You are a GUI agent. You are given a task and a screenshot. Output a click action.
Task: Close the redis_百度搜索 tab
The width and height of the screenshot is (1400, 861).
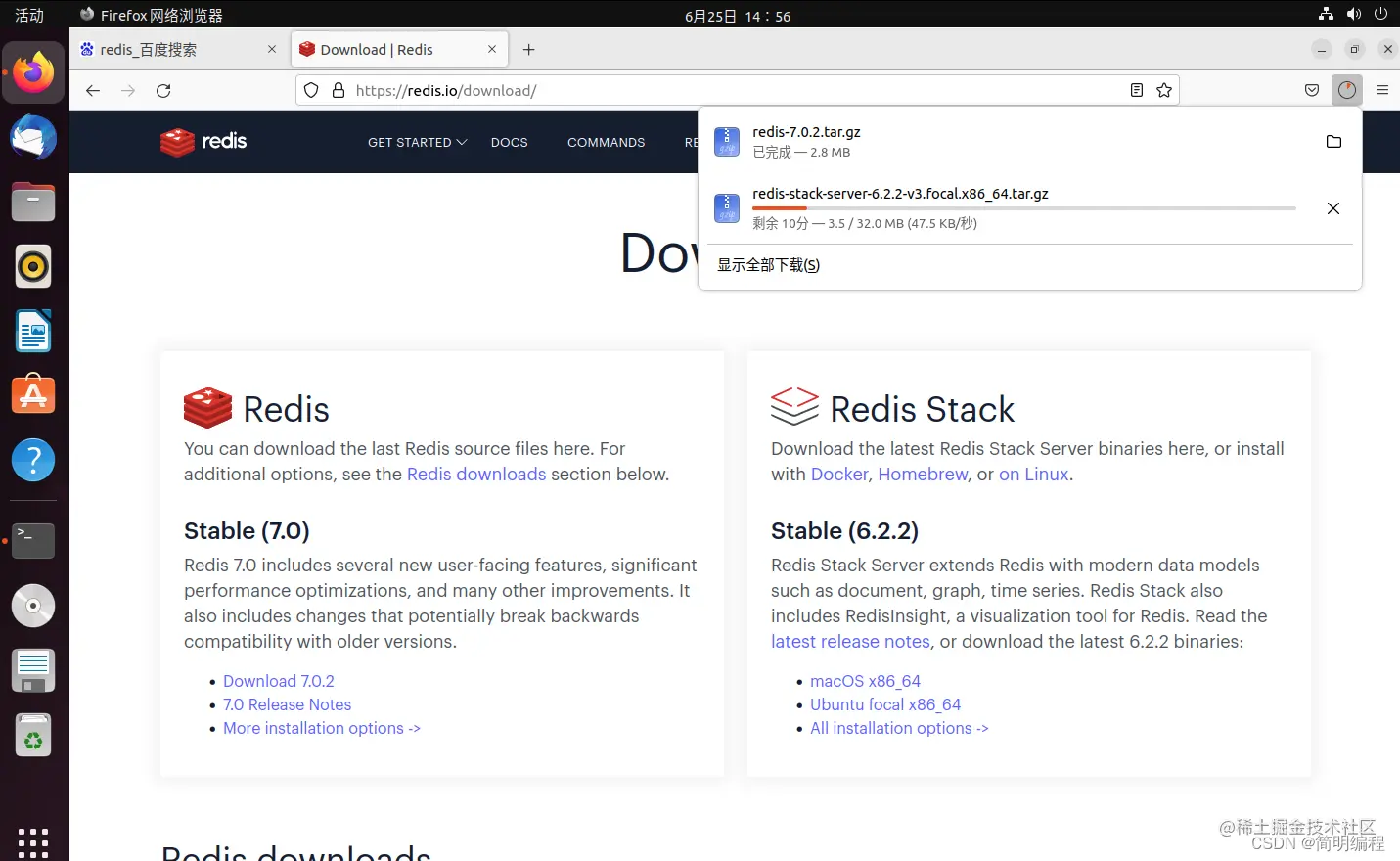[x=272, y=49]
